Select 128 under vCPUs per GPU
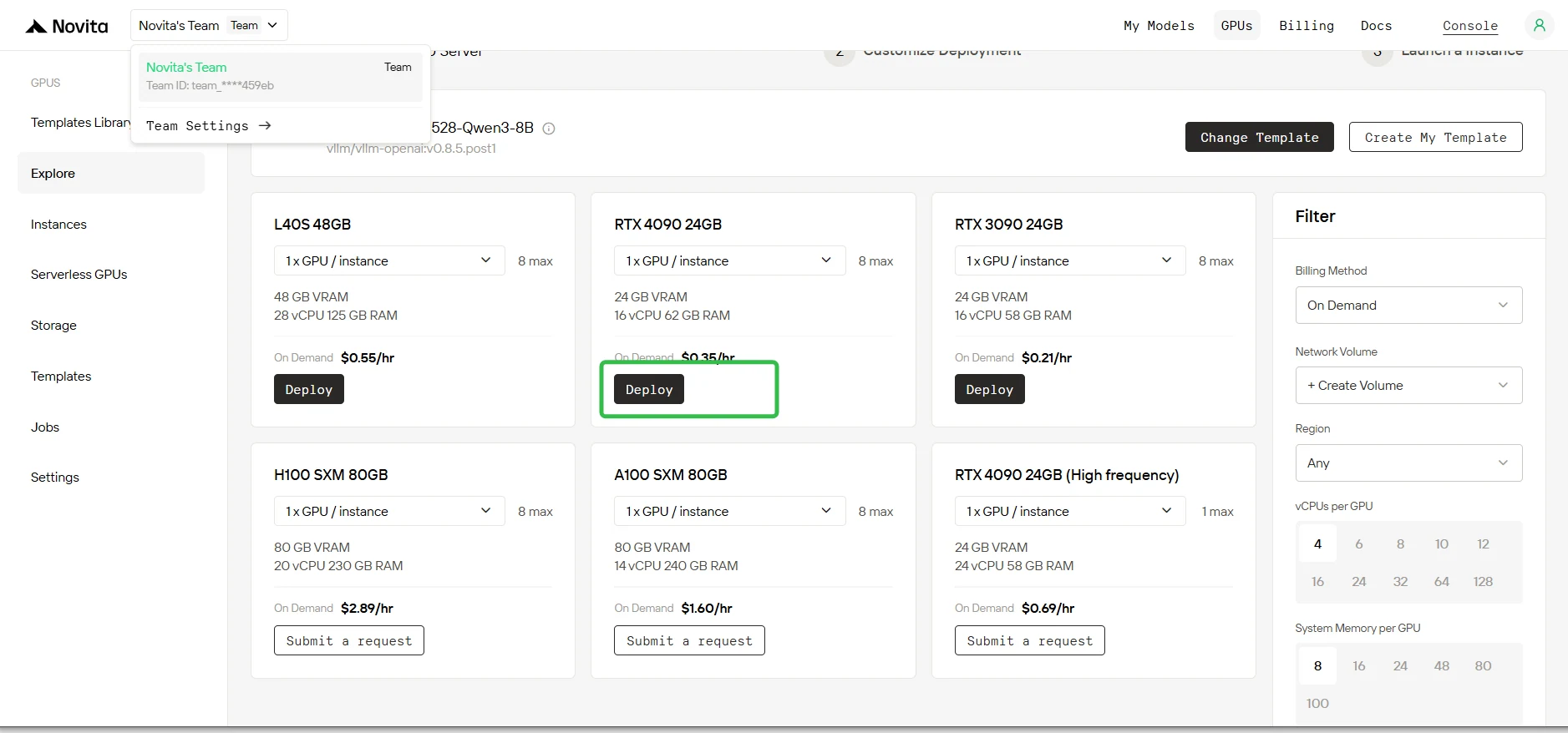The image size is (1568, 733). coord(1483,582)
